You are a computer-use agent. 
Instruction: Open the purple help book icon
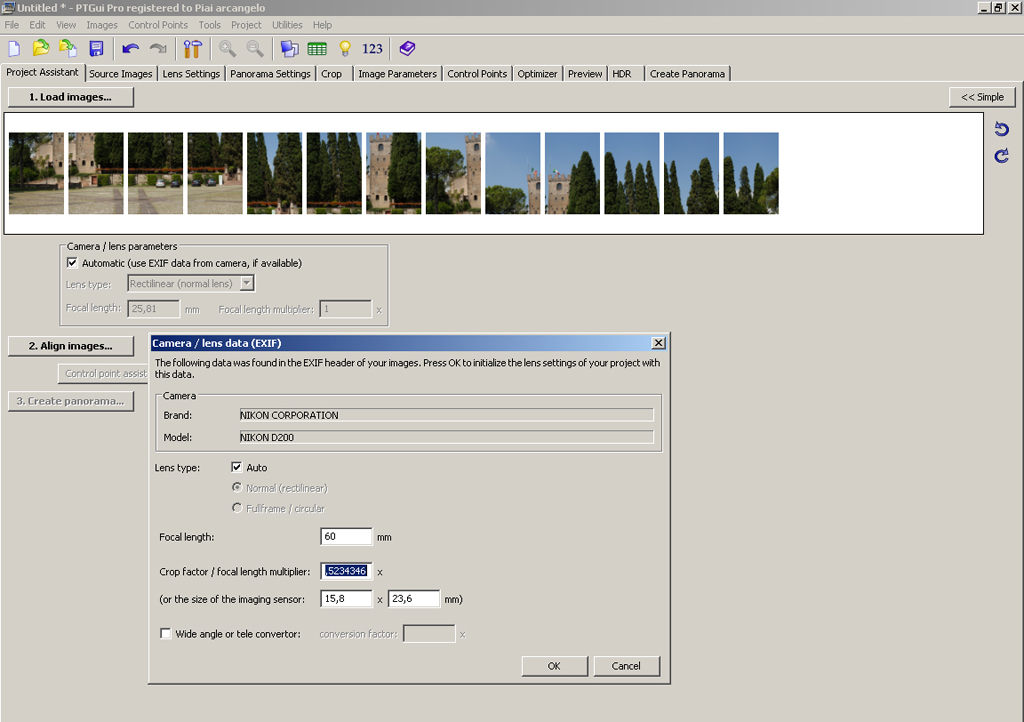coord(408,49)
